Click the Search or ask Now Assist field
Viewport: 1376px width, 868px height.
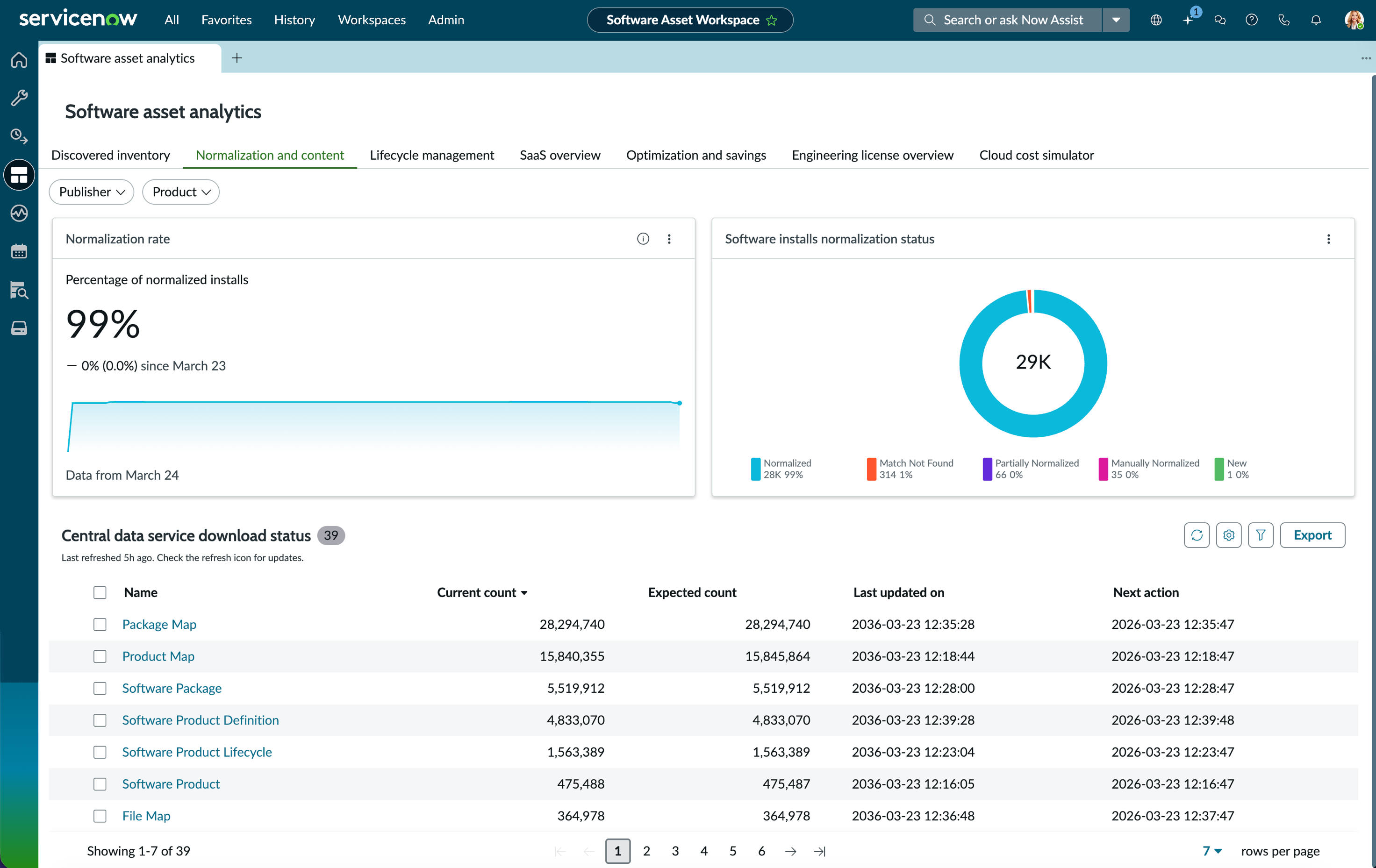tap(1007, 20)
